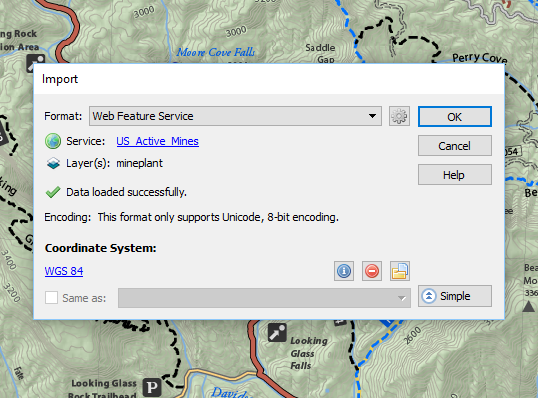Click Looking Glass Falls map label
Image resolution: width=538 pixels, height=398 pixels.
309,353
